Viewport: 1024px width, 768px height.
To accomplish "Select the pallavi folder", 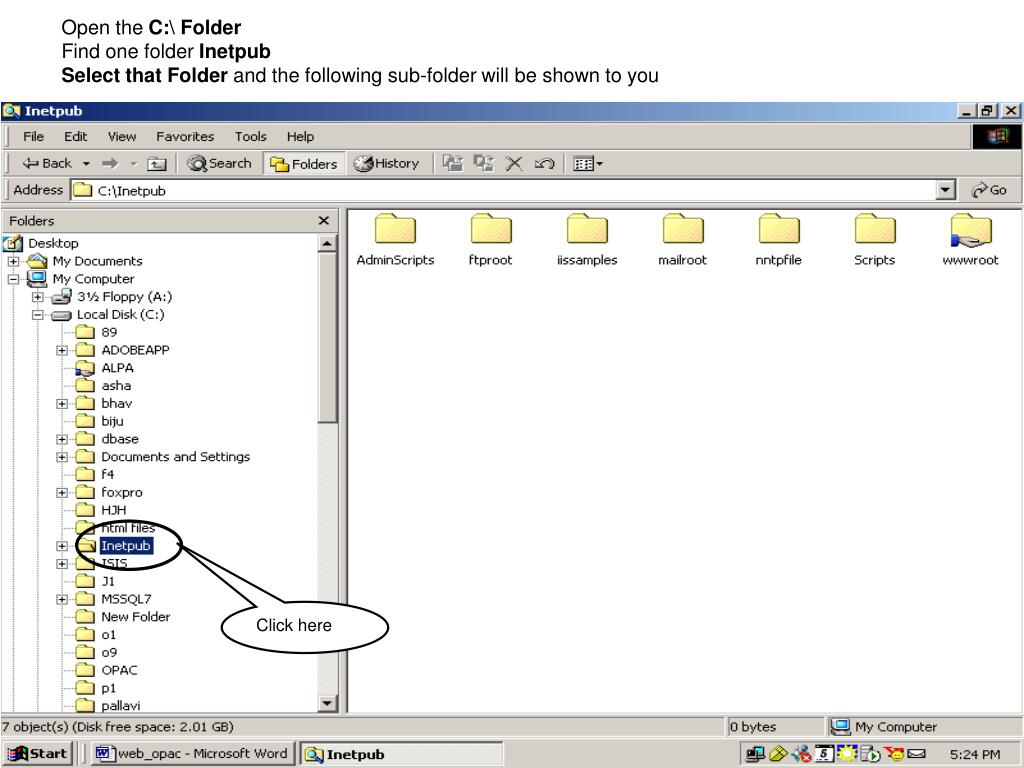I will pos(120,705).
